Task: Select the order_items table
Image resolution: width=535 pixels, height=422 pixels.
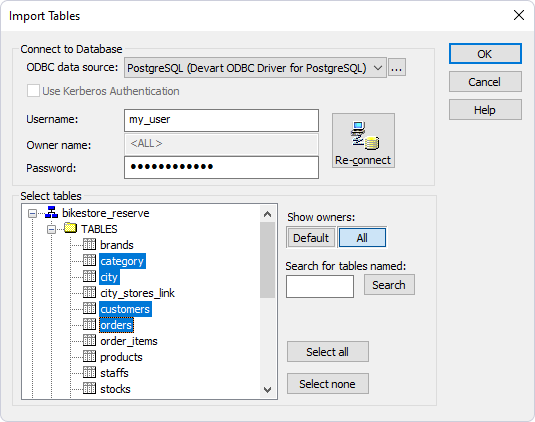Action: (129, 341)
